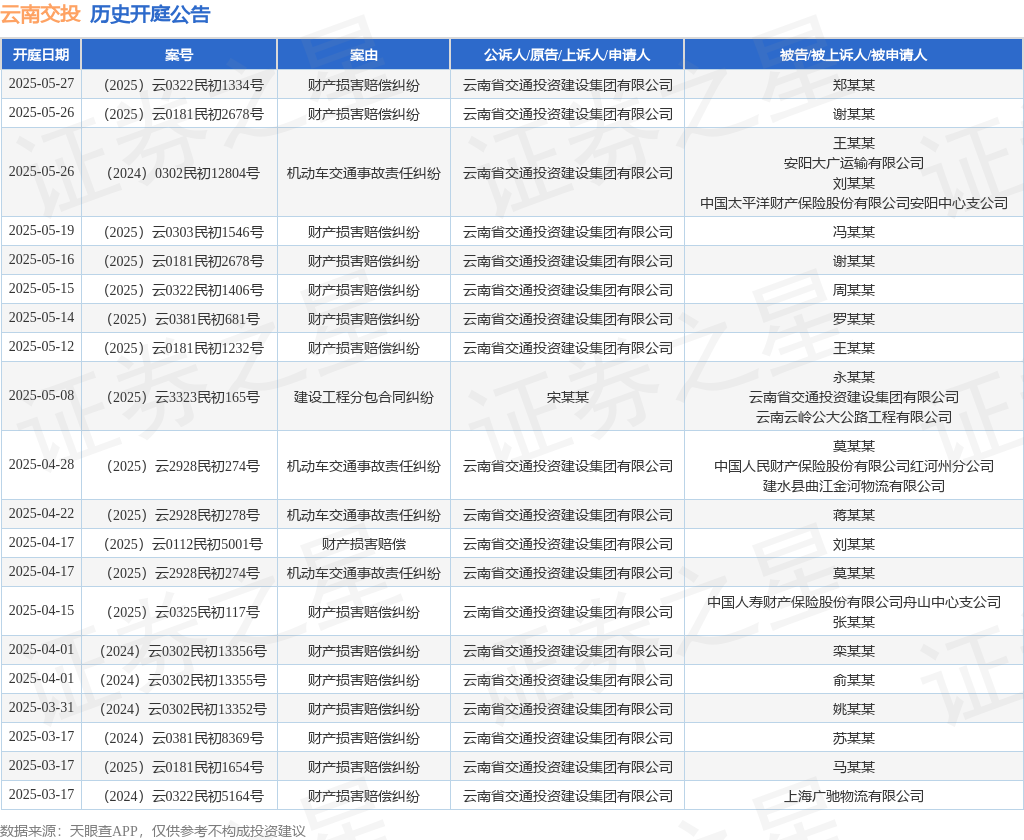Select date cell 2025-05-19

(x=41, y=231)
